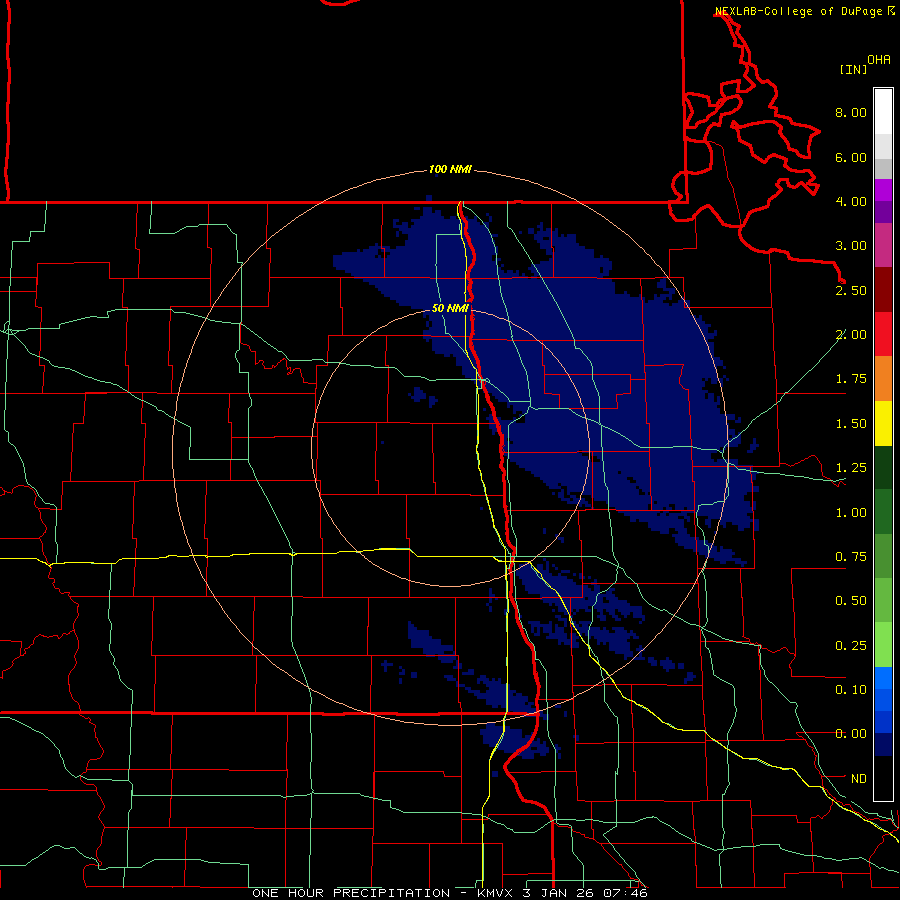The image size is (900, 900).
Task: Click the bright blue legend swatch near 0.10
Action: click(883, 678)
